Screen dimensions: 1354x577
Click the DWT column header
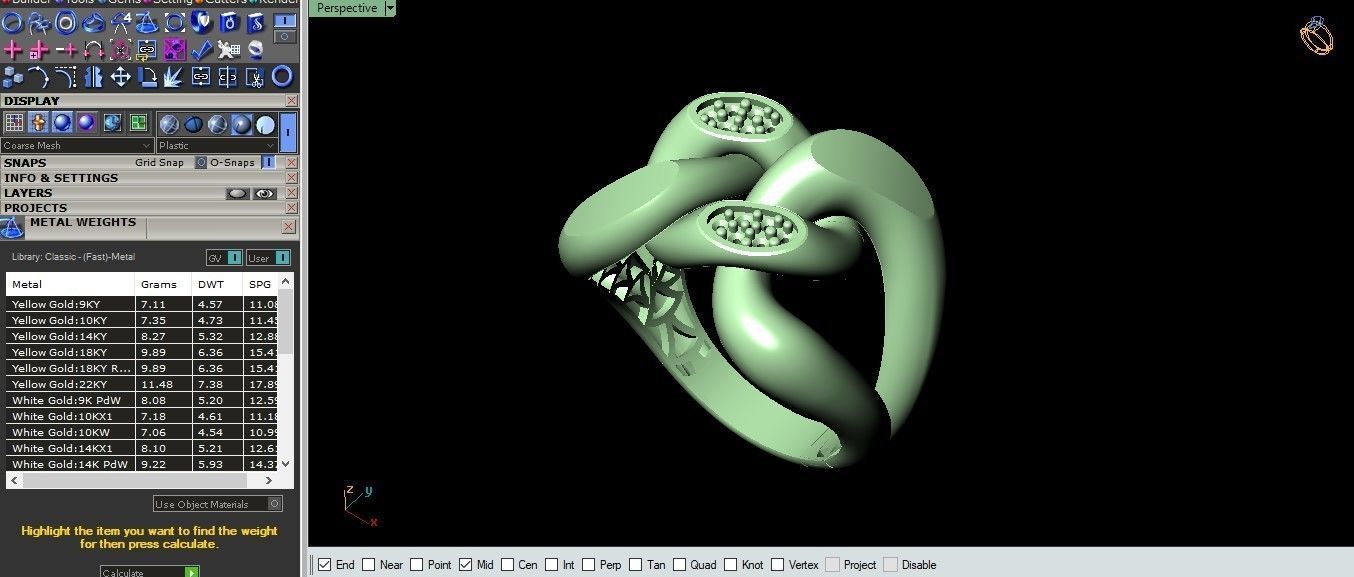(217, 284)
